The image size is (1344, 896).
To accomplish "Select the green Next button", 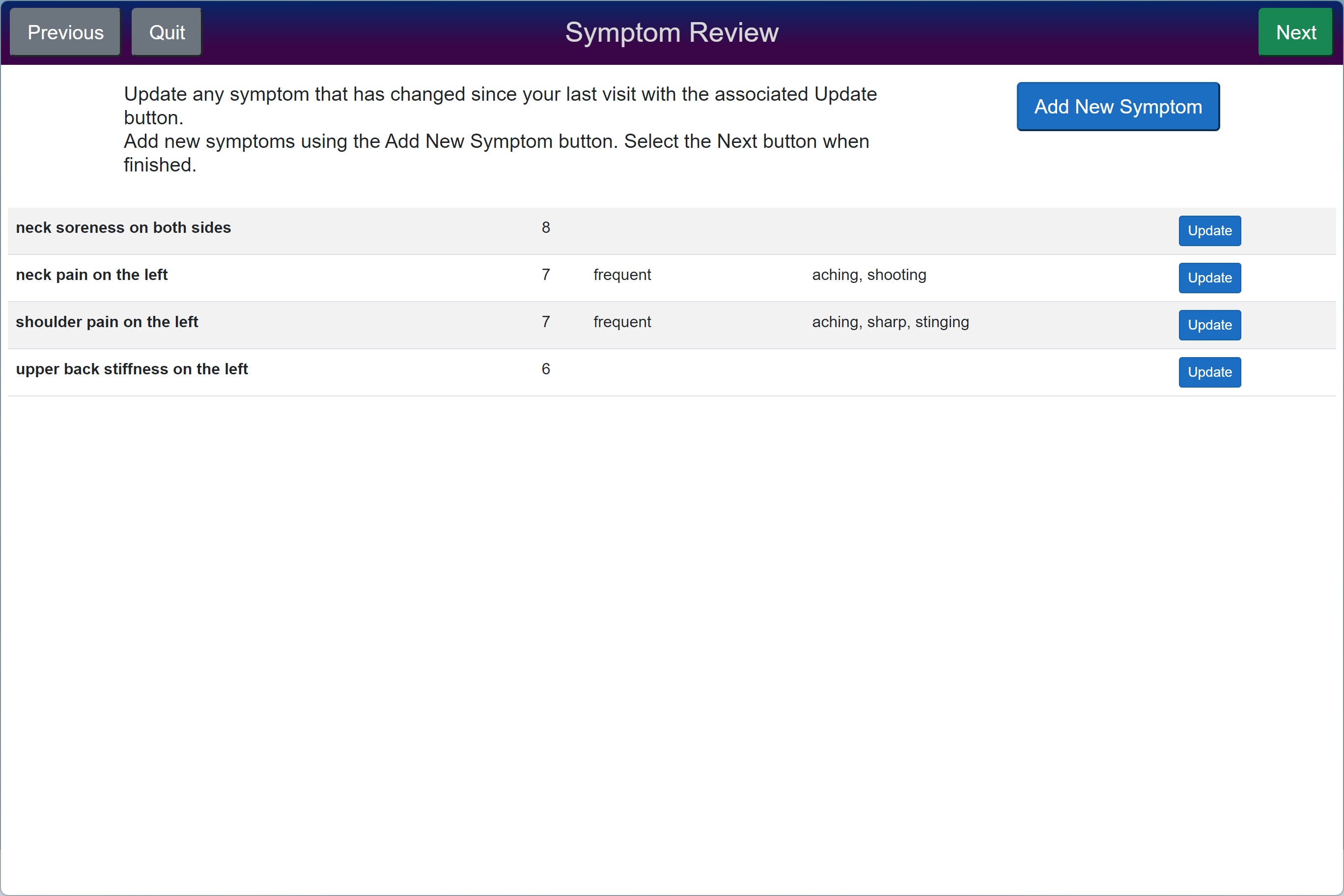I will pos(1295,32).
